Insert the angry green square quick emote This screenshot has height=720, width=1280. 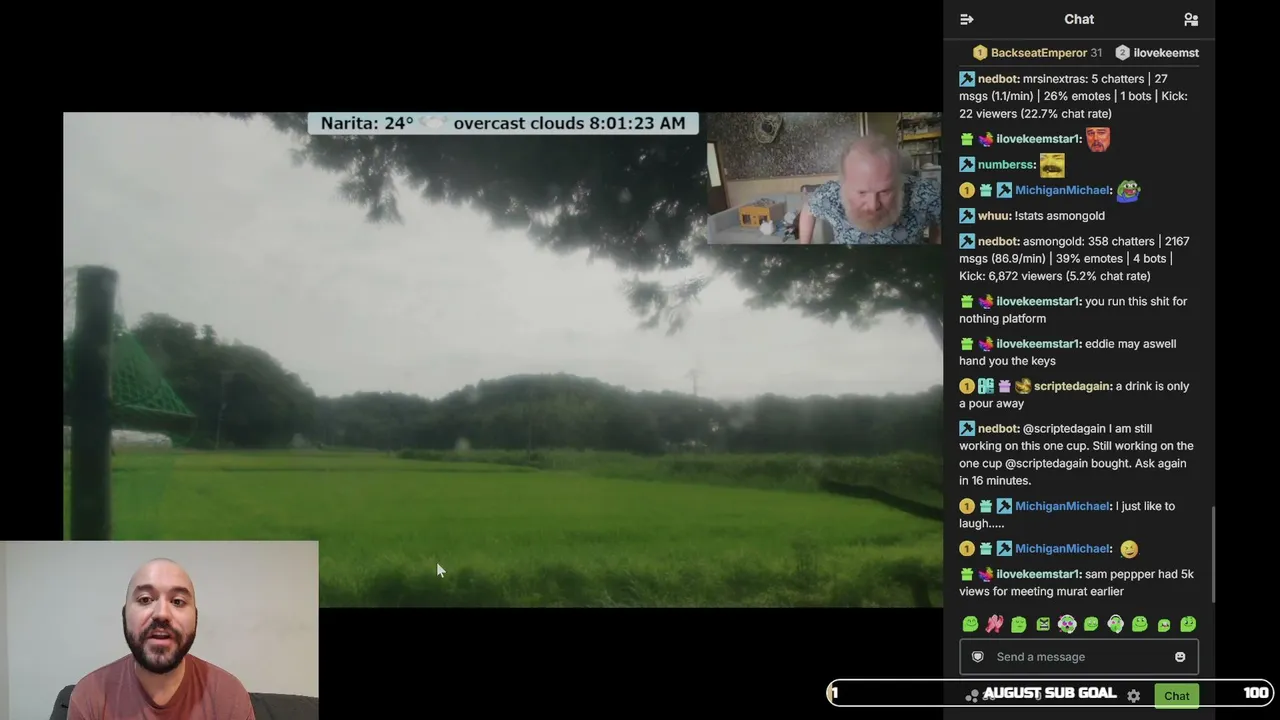coord(1043,624)
